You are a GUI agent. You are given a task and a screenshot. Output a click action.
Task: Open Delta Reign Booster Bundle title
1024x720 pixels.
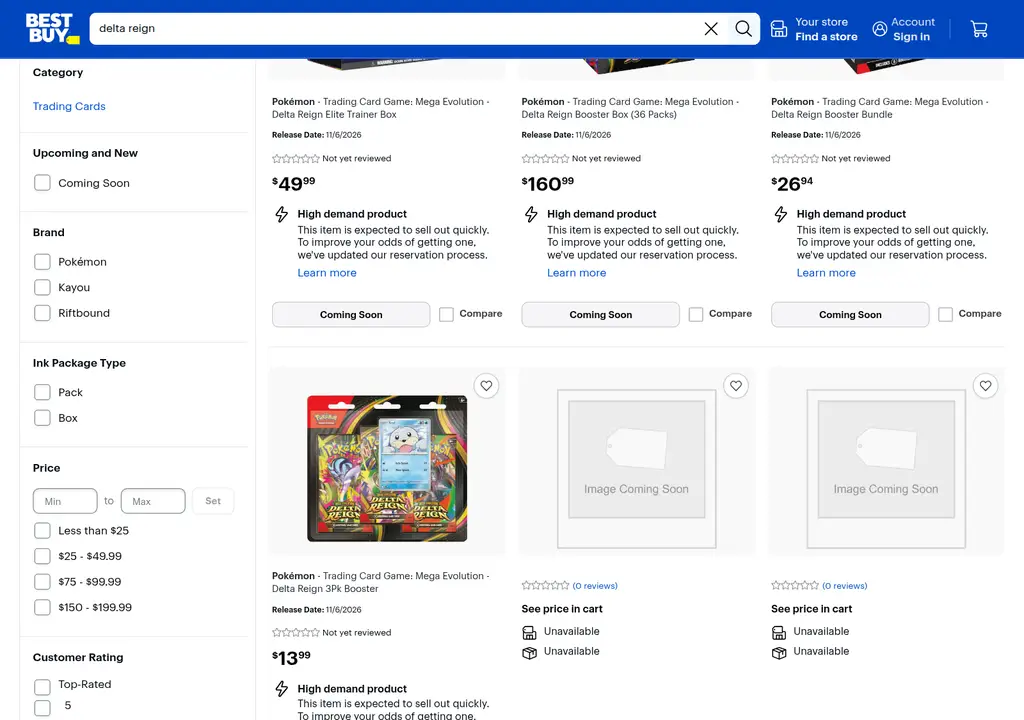click(880, 108)
